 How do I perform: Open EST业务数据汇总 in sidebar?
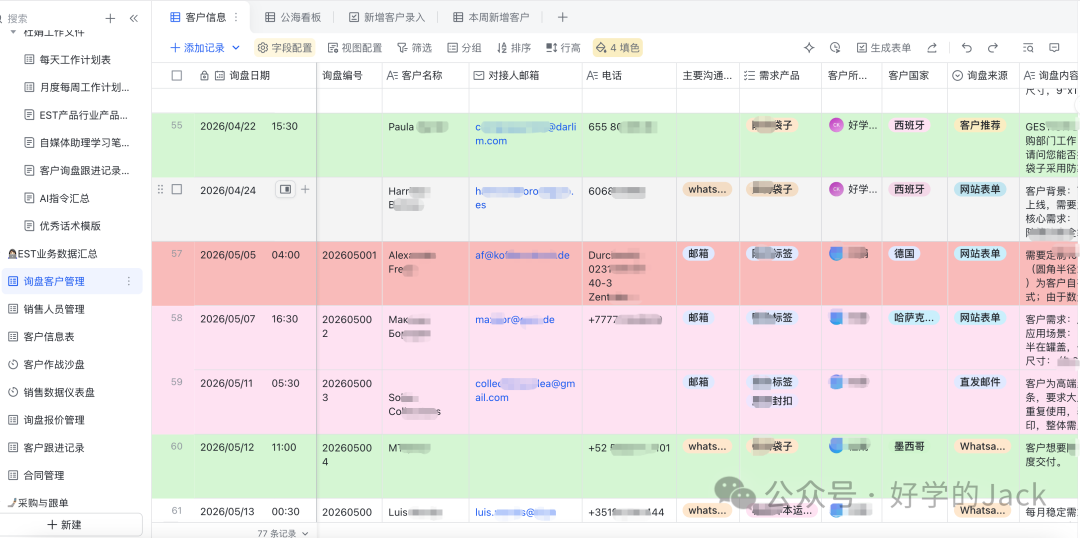point(52,254)
